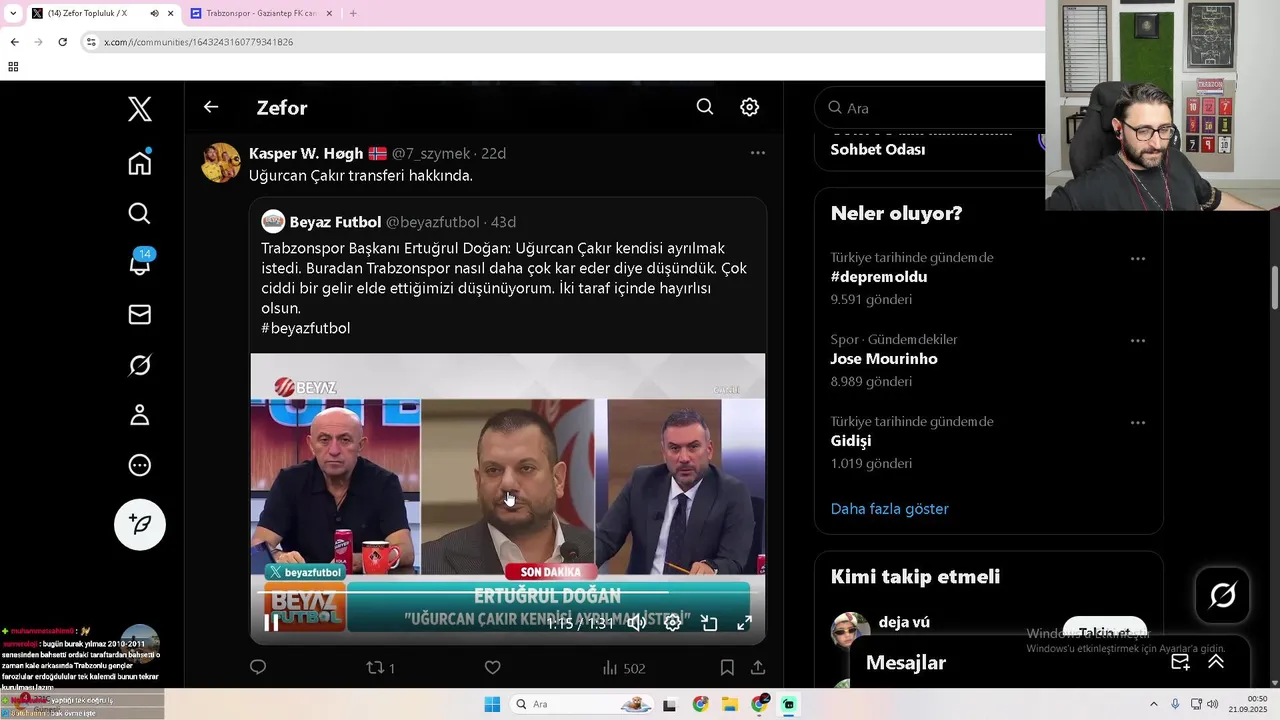1280x720 pixels.
Task: Open Messages envelope in sidebar
Action: pyautogui.click(x=140, y=314)
